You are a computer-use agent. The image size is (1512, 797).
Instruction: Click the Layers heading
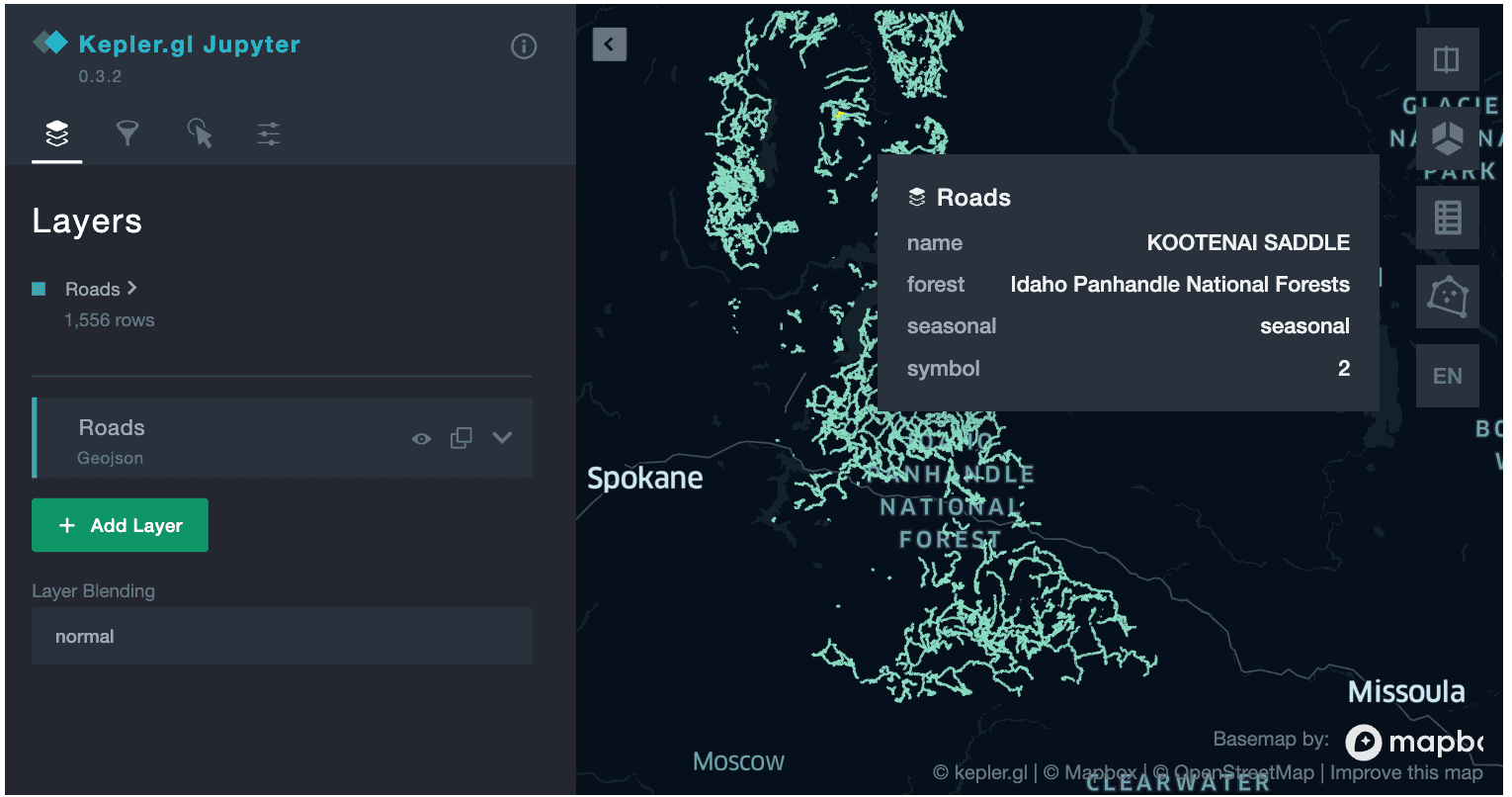point(87,221)
